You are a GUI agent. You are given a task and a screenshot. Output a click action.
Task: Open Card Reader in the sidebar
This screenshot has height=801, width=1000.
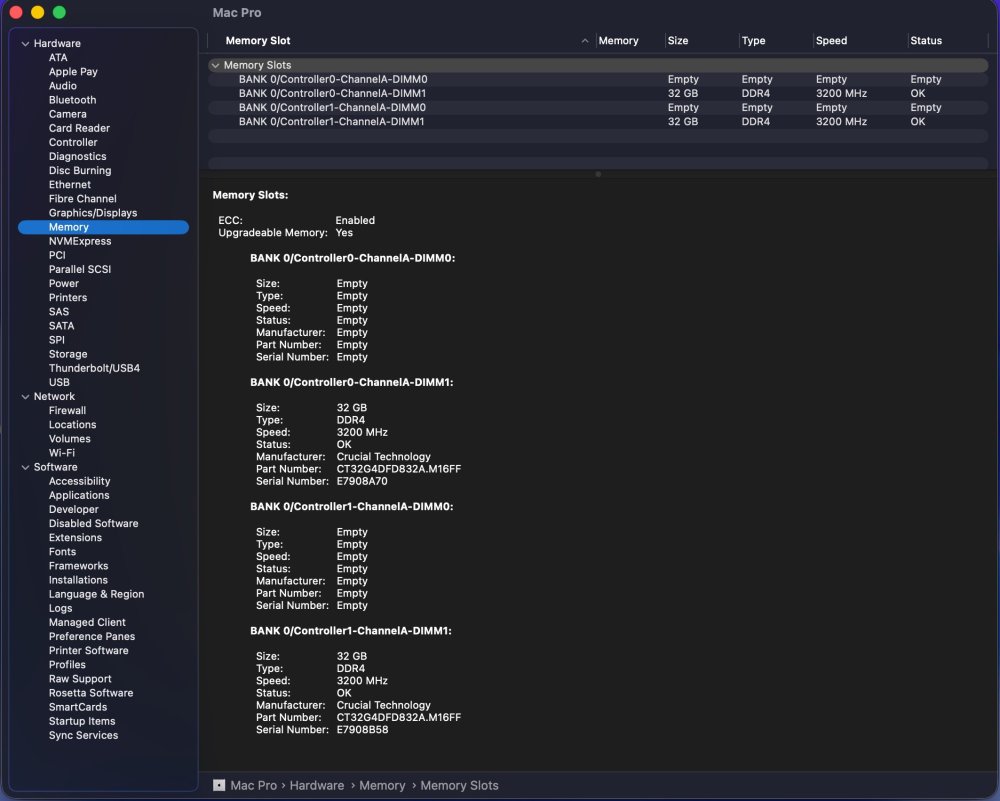pos(79,128)
